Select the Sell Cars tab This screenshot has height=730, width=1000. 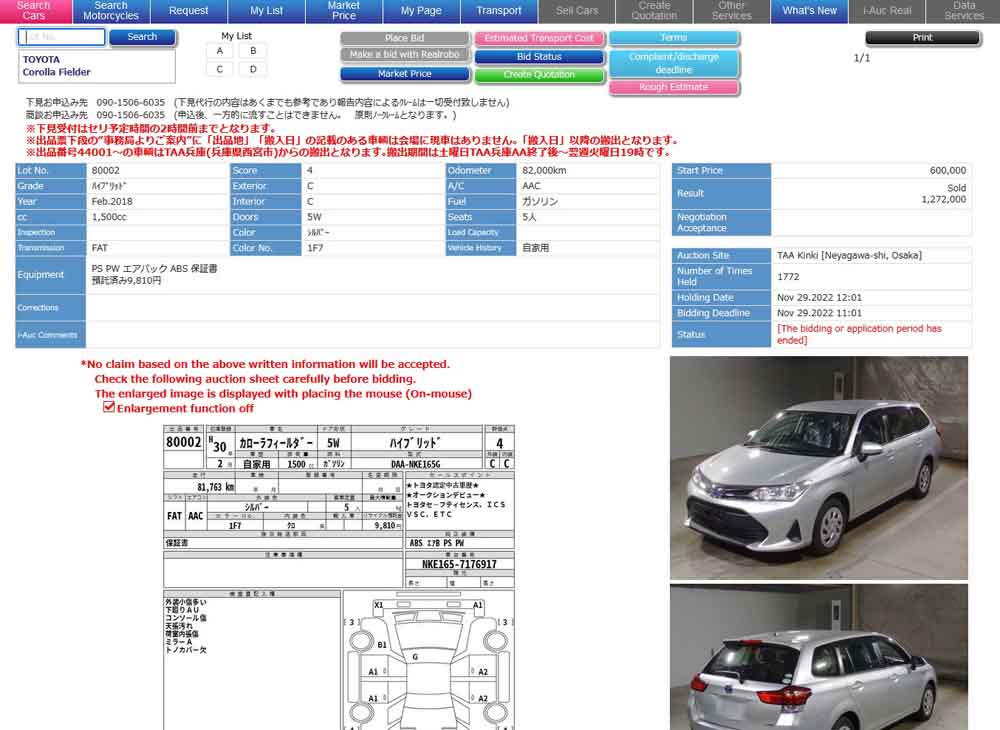[577, 11]
